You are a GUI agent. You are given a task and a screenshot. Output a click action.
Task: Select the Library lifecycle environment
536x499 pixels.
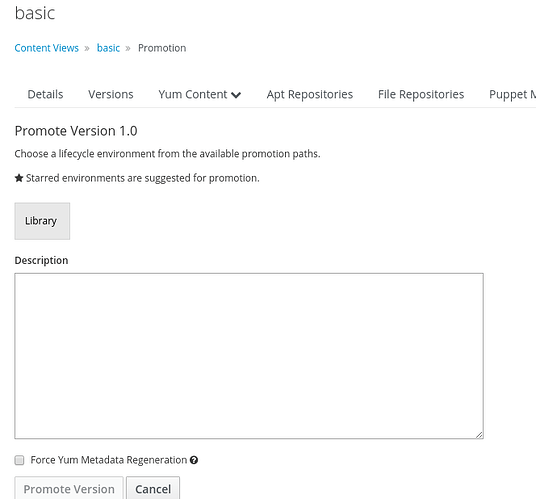(x=42, y=221)
